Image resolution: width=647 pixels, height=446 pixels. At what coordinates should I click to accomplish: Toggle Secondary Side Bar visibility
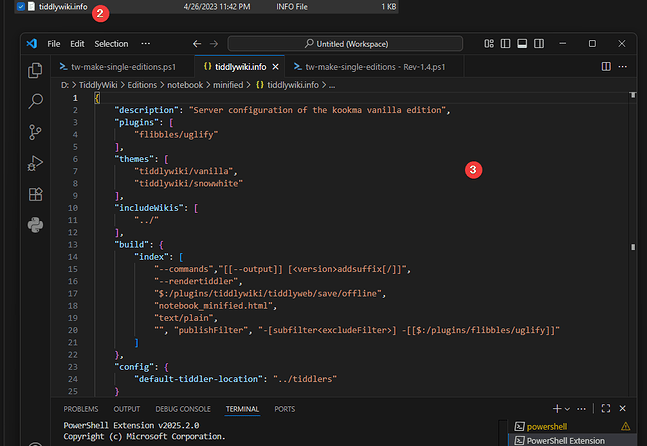(x=539, y=44)
